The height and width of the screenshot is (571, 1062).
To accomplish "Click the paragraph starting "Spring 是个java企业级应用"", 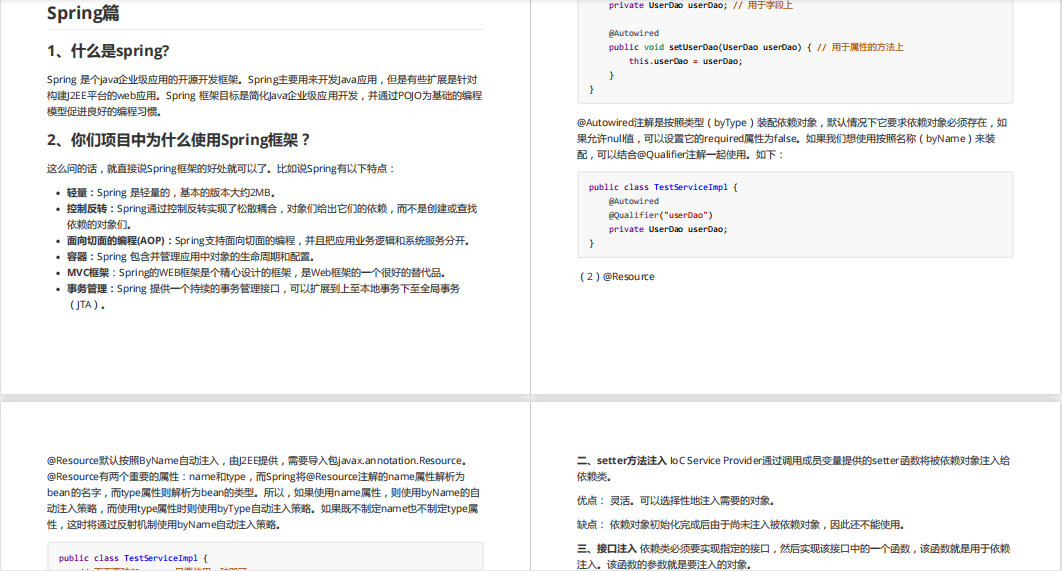I will (264, 96).
